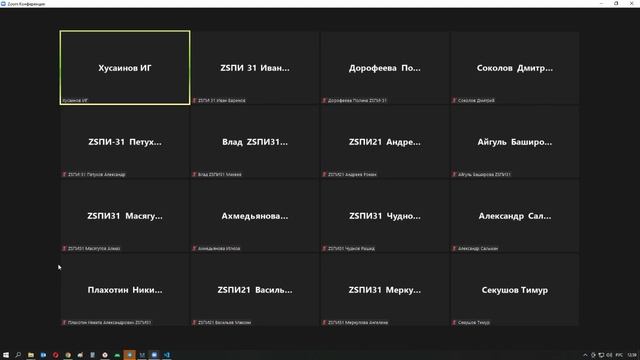Restore down the Zoom conference window

[616, 3]
